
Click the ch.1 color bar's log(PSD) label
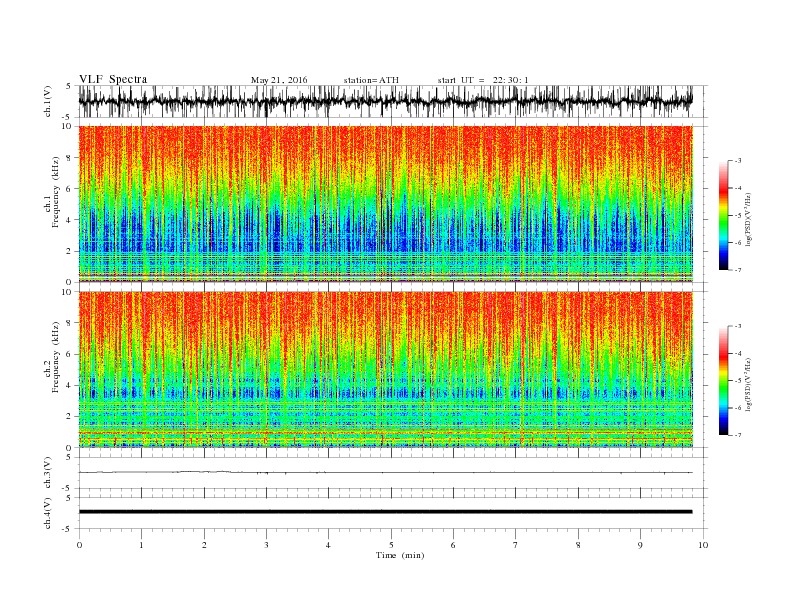point(747,219)
